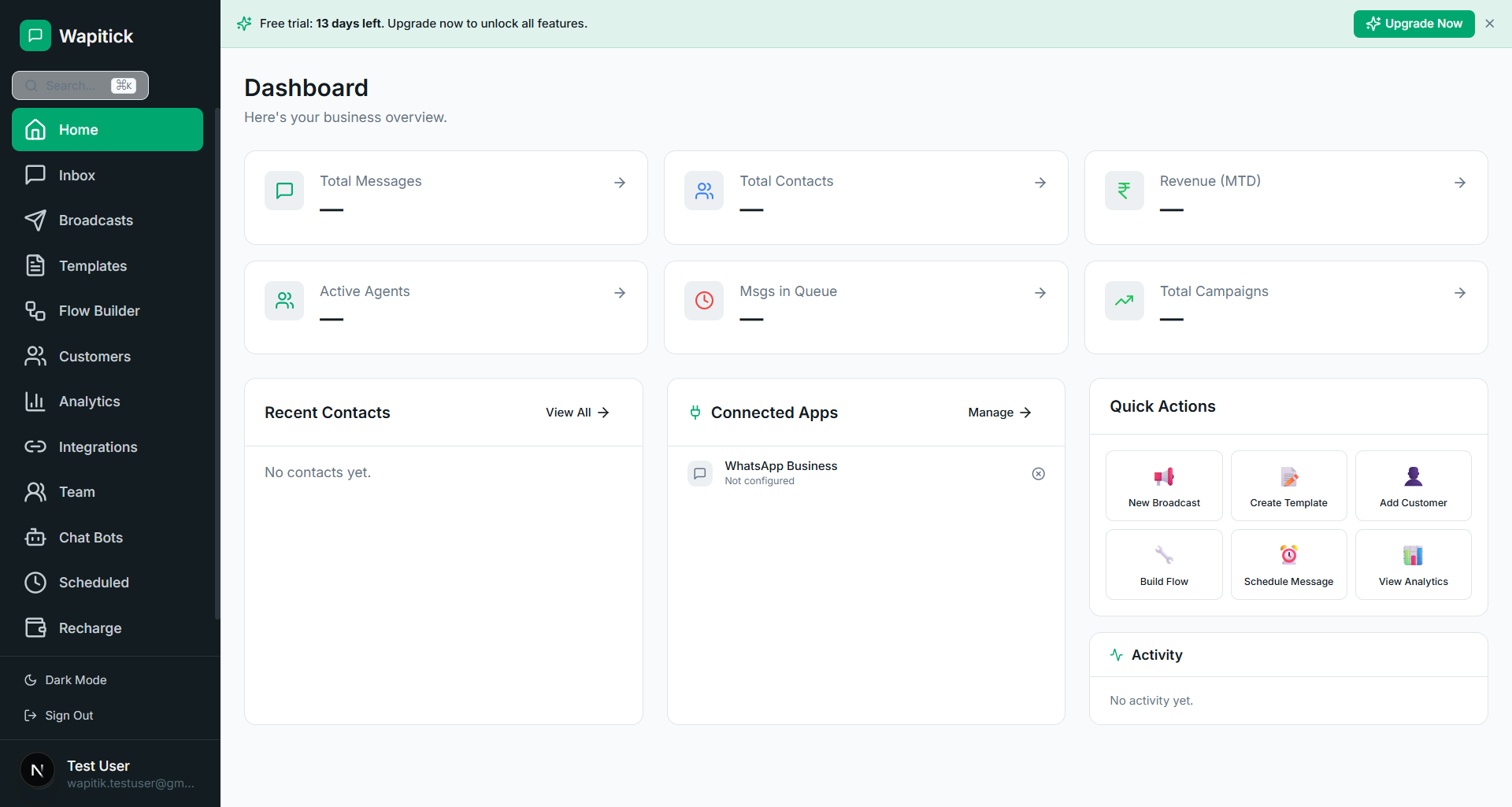Click the sidebar scrollbar
Viewport: 1512px width, 807px height.
coord(217,363)
